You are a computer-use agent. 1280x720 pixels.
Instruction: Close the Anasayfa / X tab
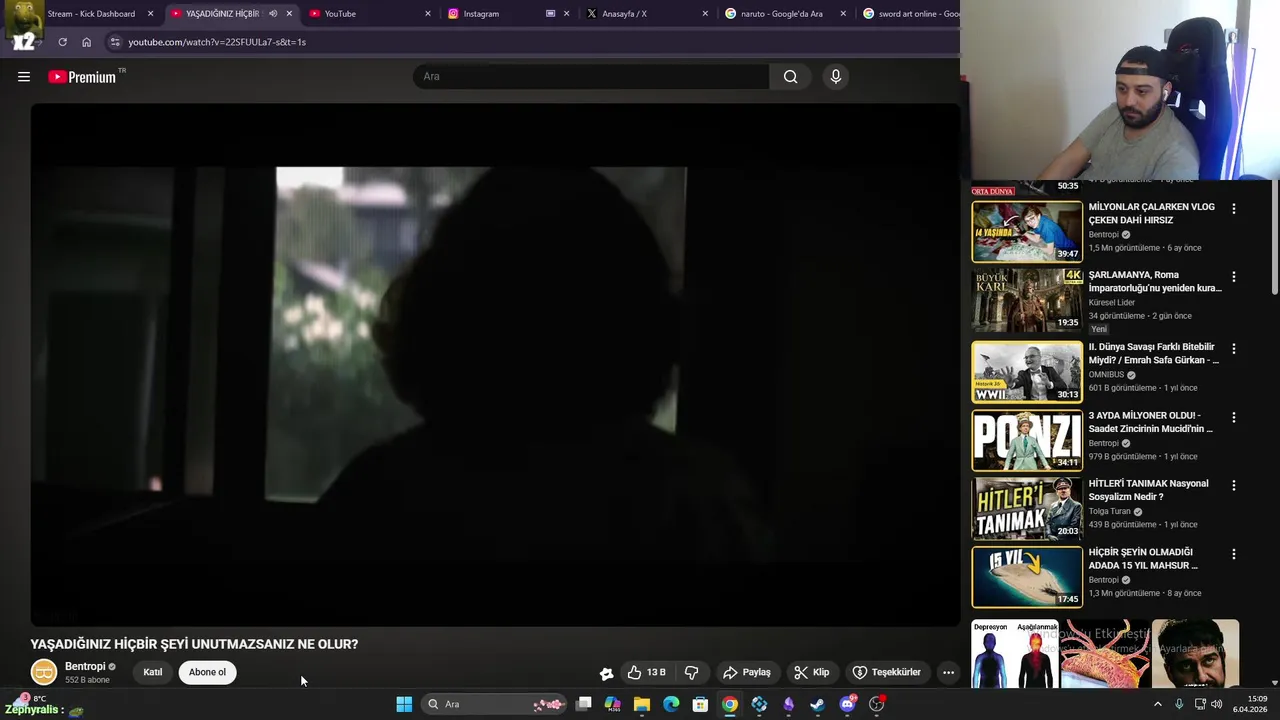point(705,14)
